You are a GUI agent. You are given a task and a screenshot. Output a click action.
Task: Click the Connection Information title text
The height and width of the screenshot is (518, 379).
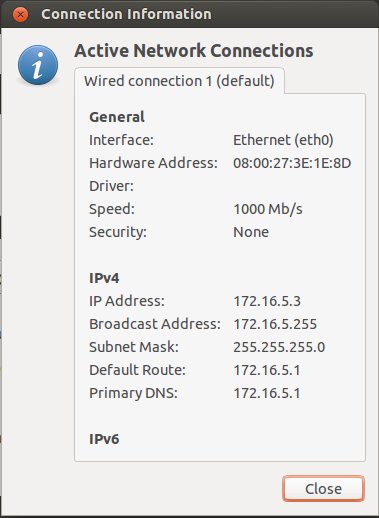pyautogui.click(x=126, y=14)
